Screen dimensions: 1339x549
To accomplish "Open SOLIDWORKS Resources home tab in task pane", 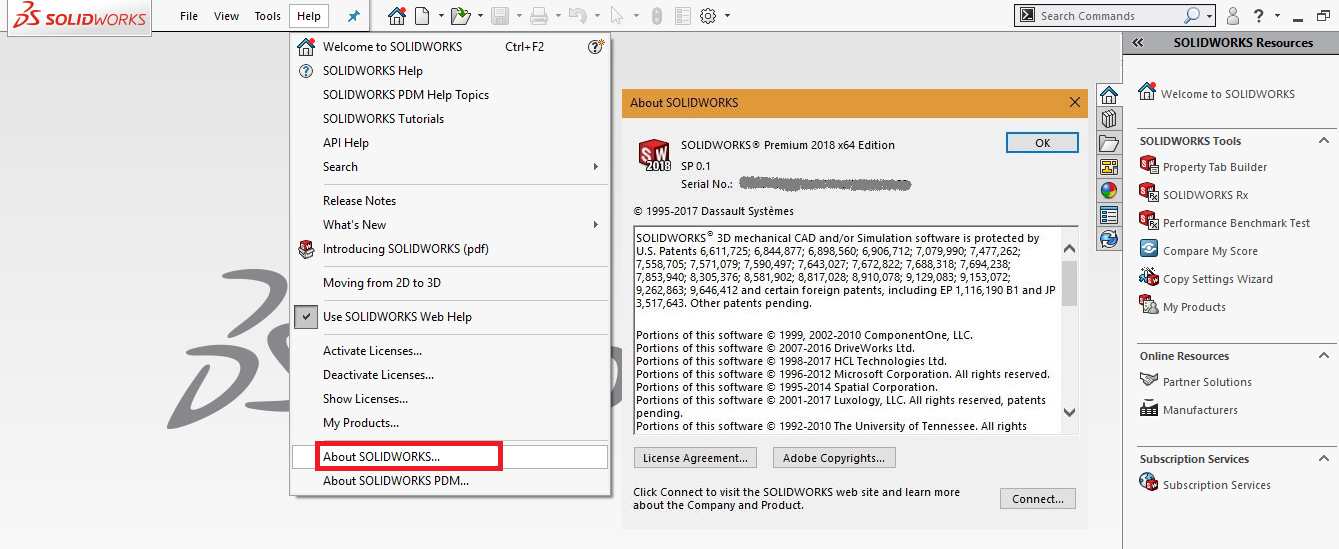I will 1108,95.
